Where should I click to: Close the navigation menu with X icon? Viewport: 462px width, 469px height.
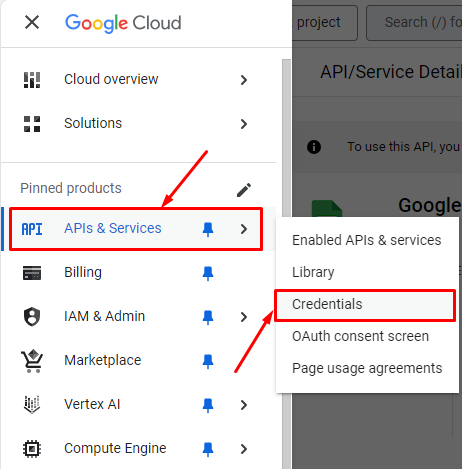[32, 22]
